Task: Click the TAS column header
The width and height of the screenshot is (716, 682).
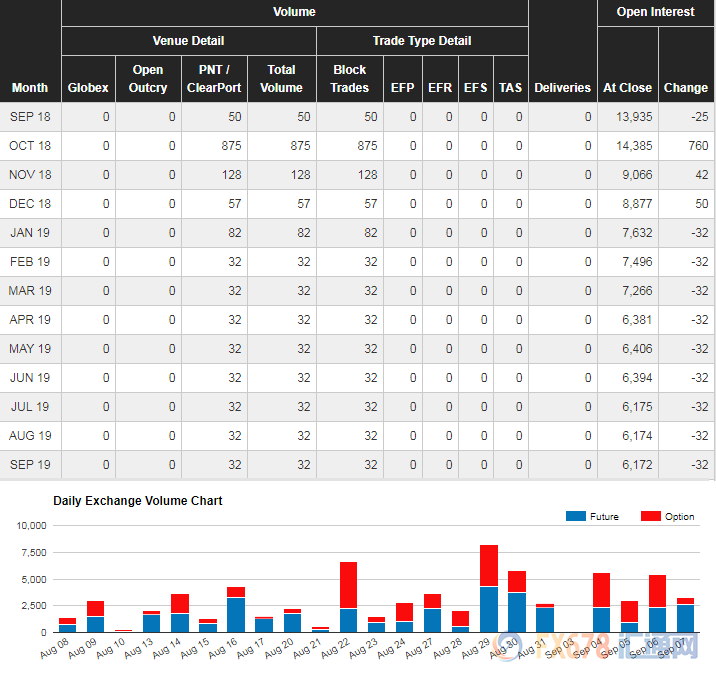Action: pyautogui.click(x=511, y=88)
